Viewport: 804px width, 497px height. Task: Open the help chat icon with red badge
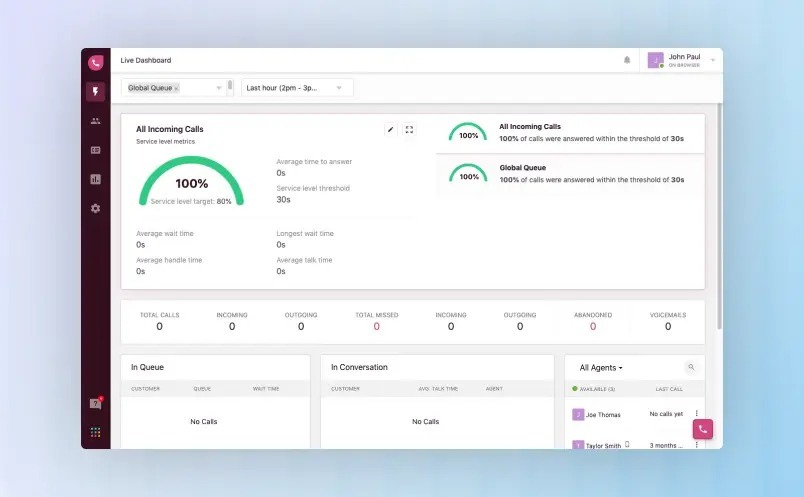(95, 404)
